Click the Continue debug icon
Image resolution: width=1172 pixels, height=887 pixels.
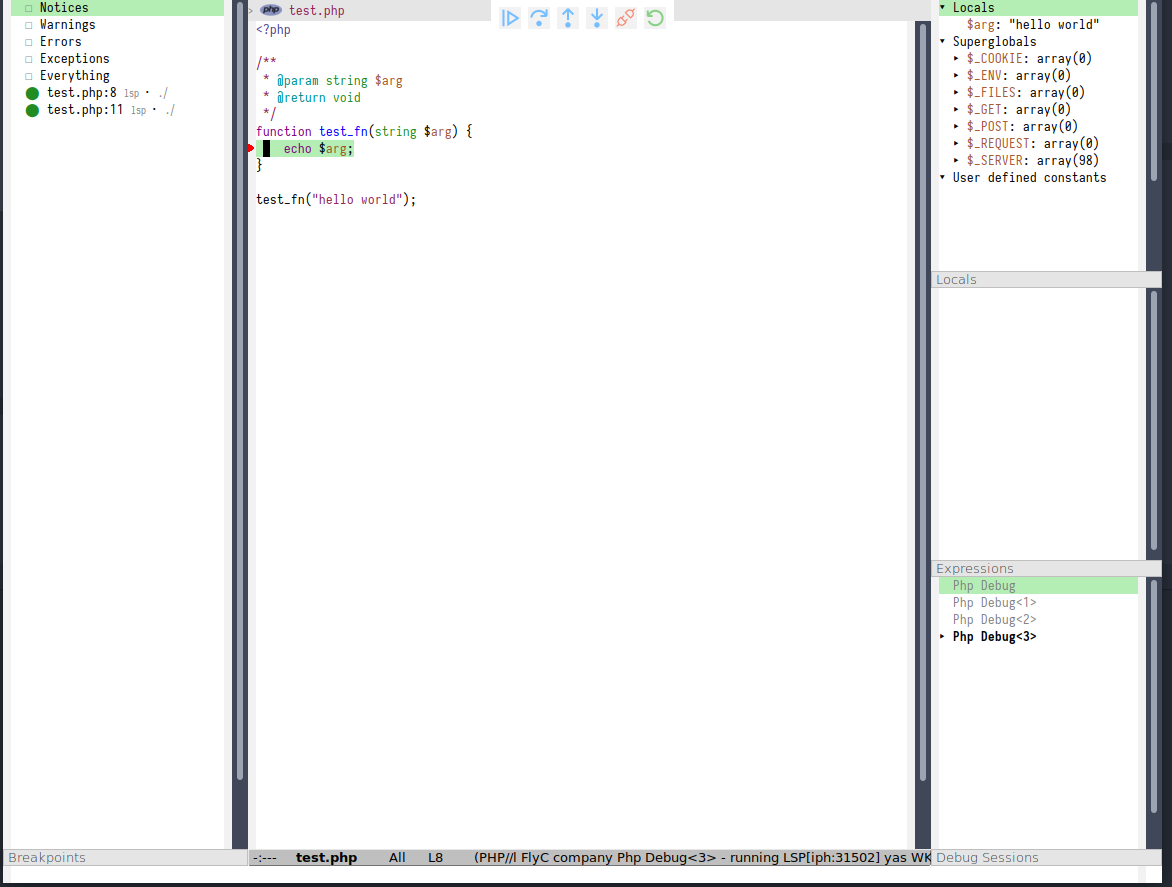510,18
